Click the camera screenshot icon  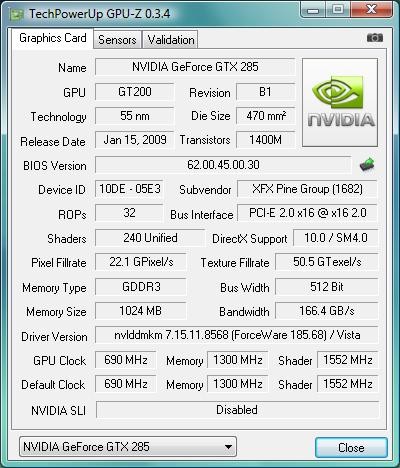(375, 38)
